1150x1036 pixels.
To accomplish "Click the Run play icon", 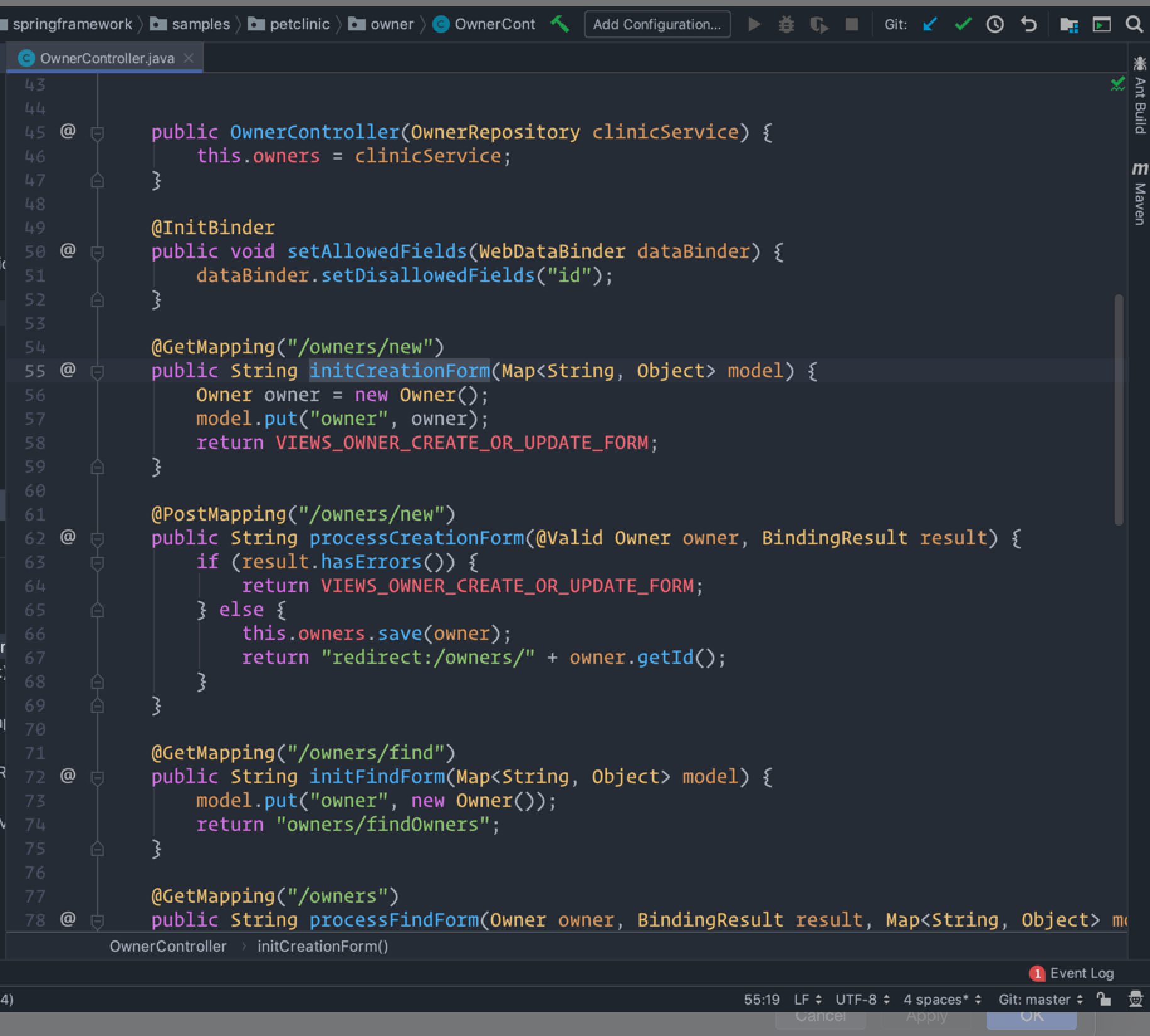I will [754, 25].
